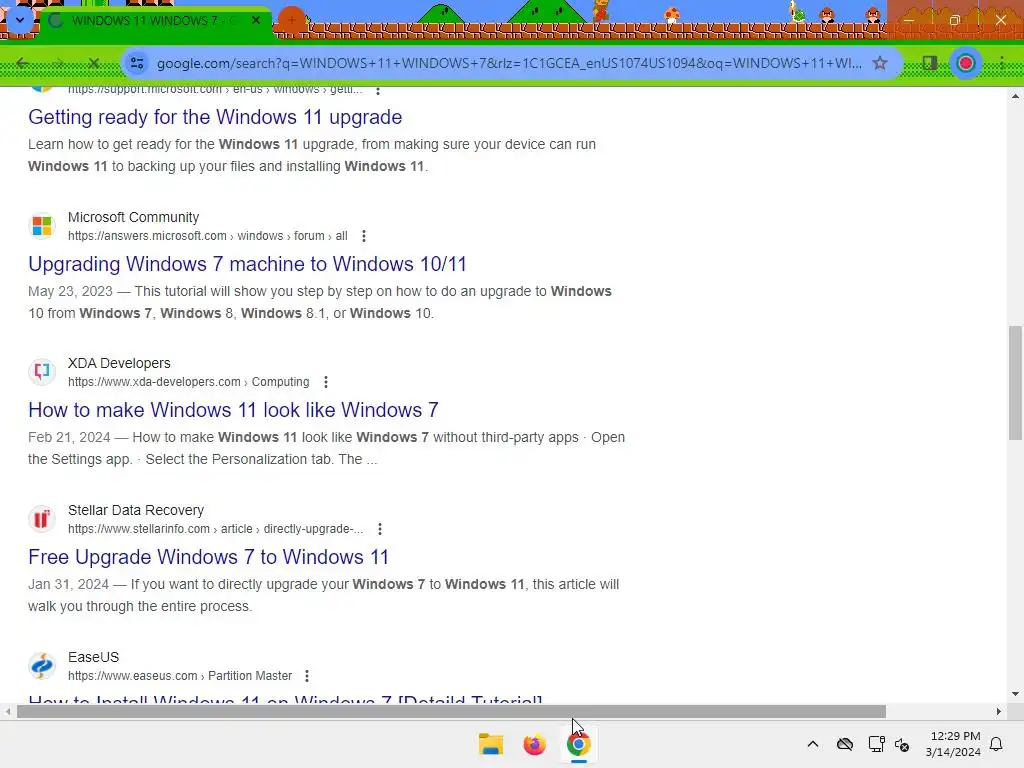Click the answers.microsoft.com URL breadcrumb

tap(208, 236)
